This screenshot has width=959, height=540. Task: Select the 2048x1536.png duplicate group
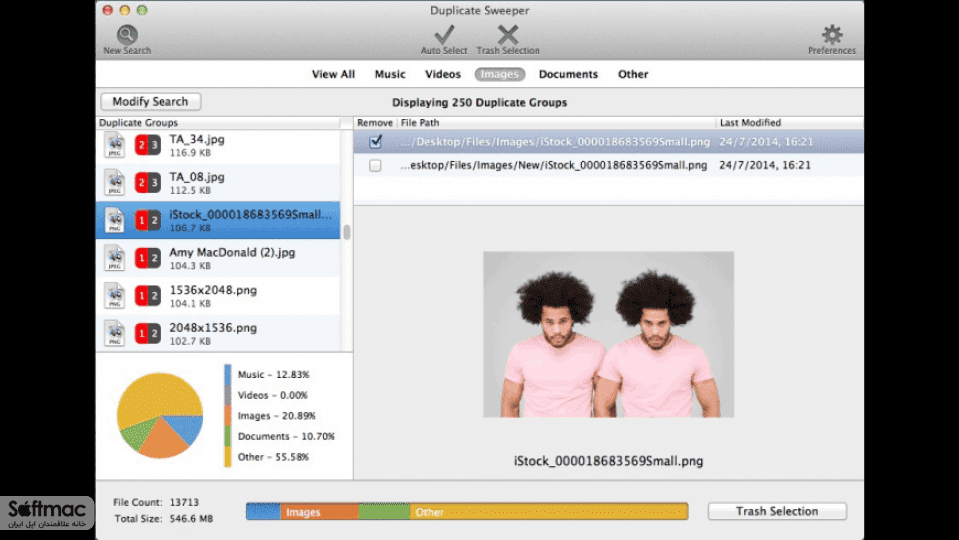[218, 333]
